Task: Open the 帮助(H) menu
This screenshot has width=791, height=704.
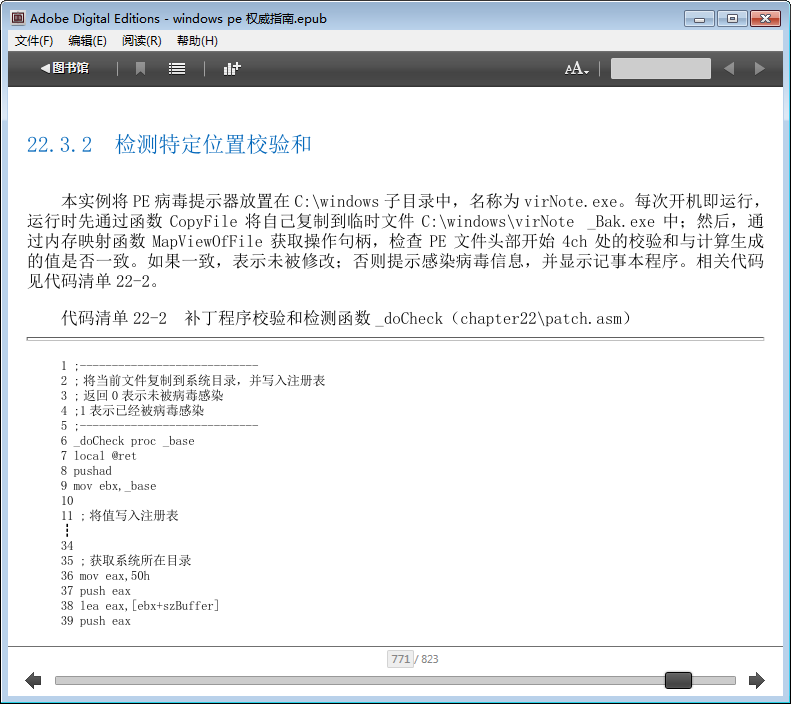Action: click(x=197, y=41)
